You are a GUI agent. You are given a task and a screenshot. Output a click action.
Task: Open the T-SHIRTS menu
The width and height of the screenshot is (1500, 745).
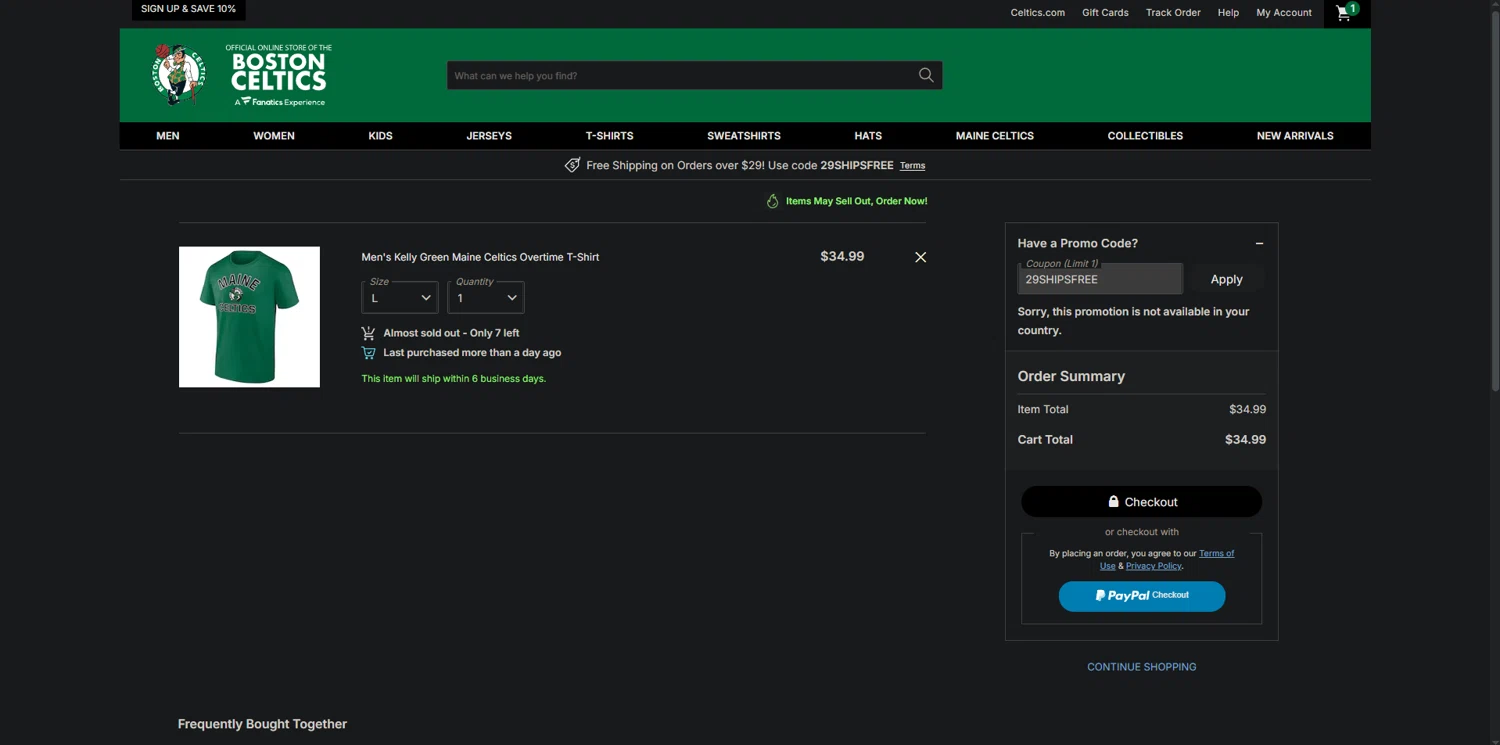tap(610, 136)
